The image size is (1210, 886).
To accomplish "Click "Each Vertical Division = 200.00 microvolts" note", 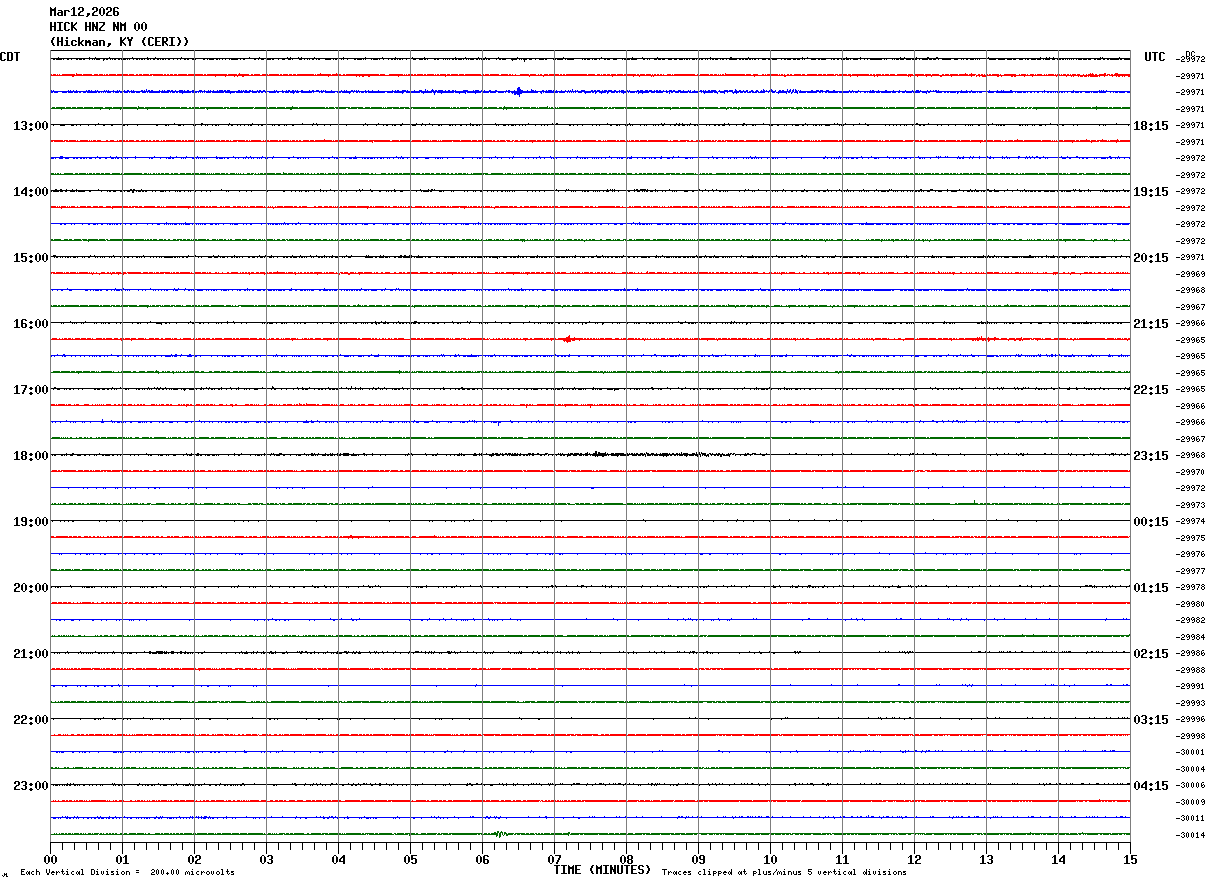I will 127,872.
